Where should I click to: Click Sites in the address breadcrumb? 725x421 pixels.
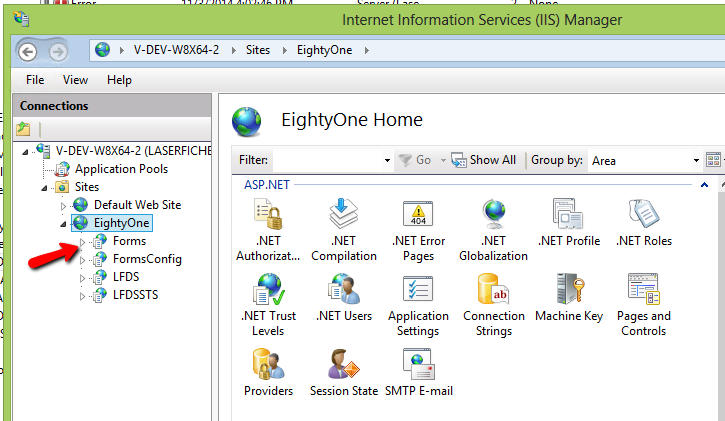pyautogui.click(x=258, y=50)
